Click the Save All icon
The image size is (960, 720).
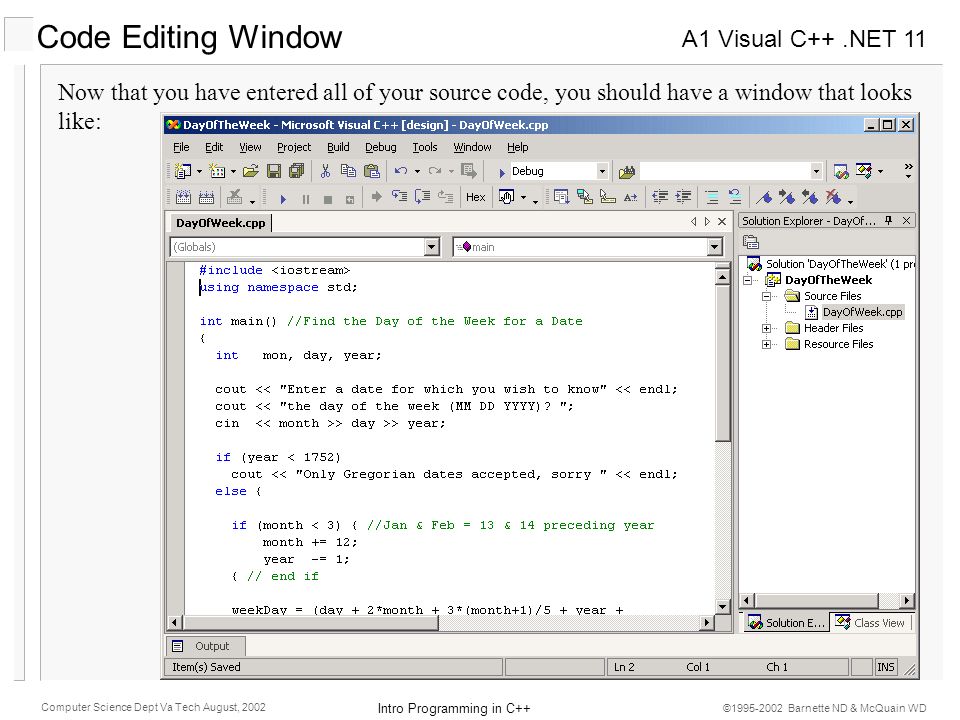point(296,171)
